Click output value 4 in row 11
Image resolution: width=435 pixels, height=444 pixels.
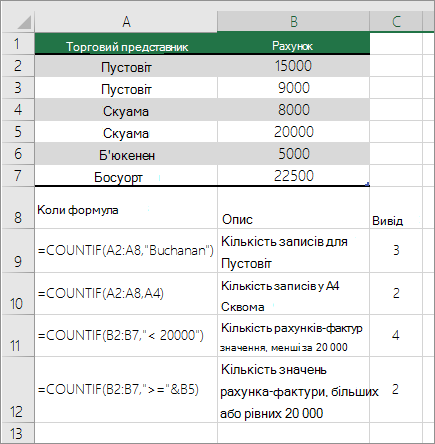(396, 336)
